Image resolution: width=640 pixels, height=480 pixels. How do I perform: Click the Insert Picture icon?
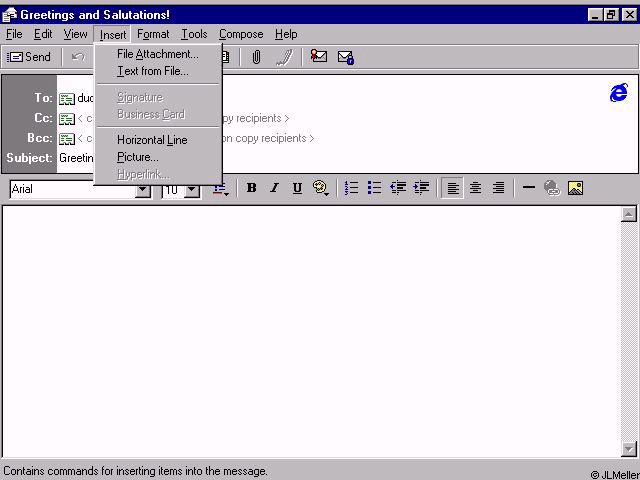[x=575, y=188]
